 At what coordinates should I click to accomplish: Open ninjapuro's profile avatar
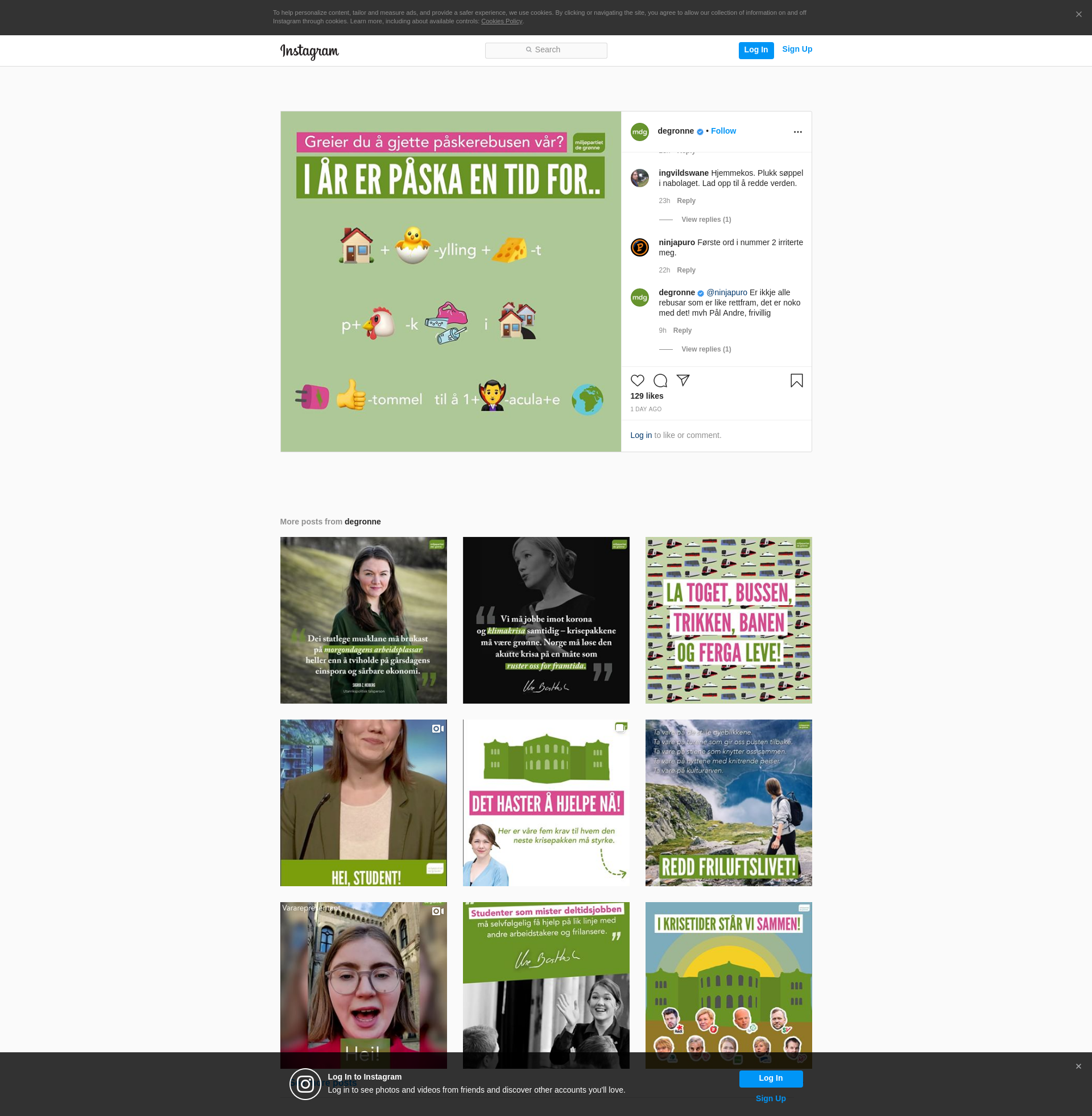click(639, 247)
